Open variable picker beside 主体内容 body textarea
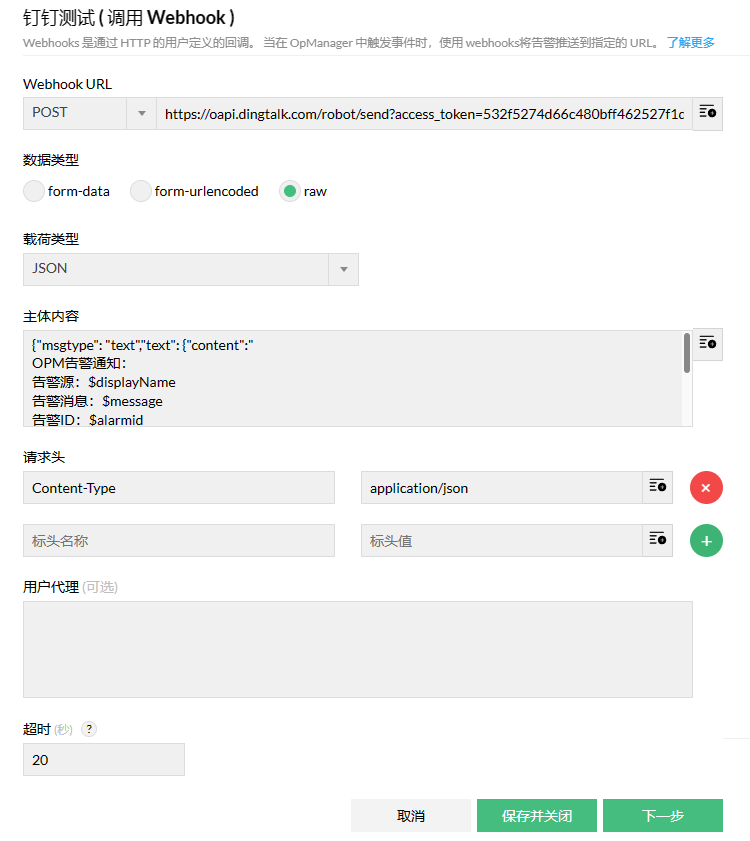 [707, 343]
